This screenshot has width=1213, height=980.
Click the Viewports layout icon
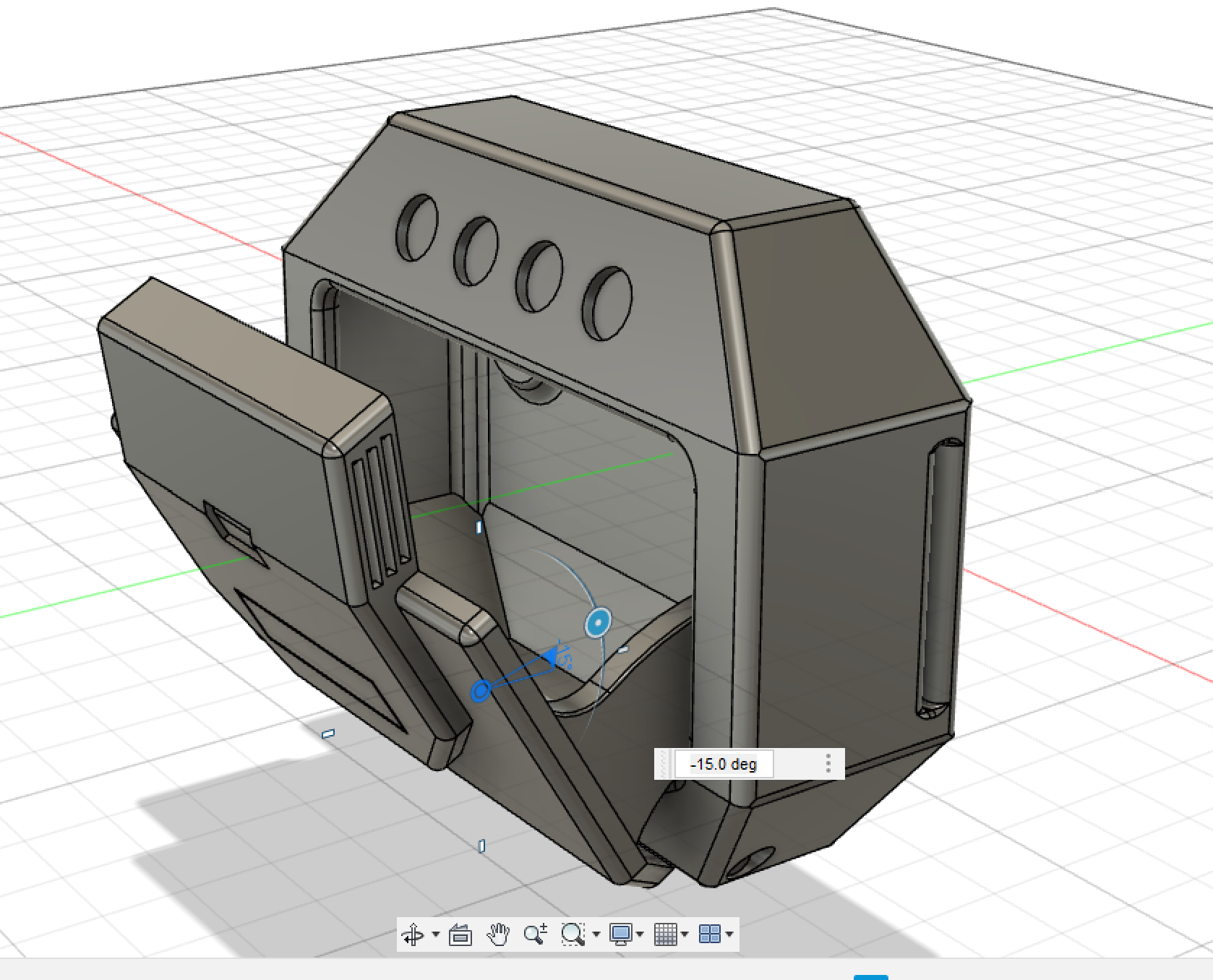[x=710, y=934]
